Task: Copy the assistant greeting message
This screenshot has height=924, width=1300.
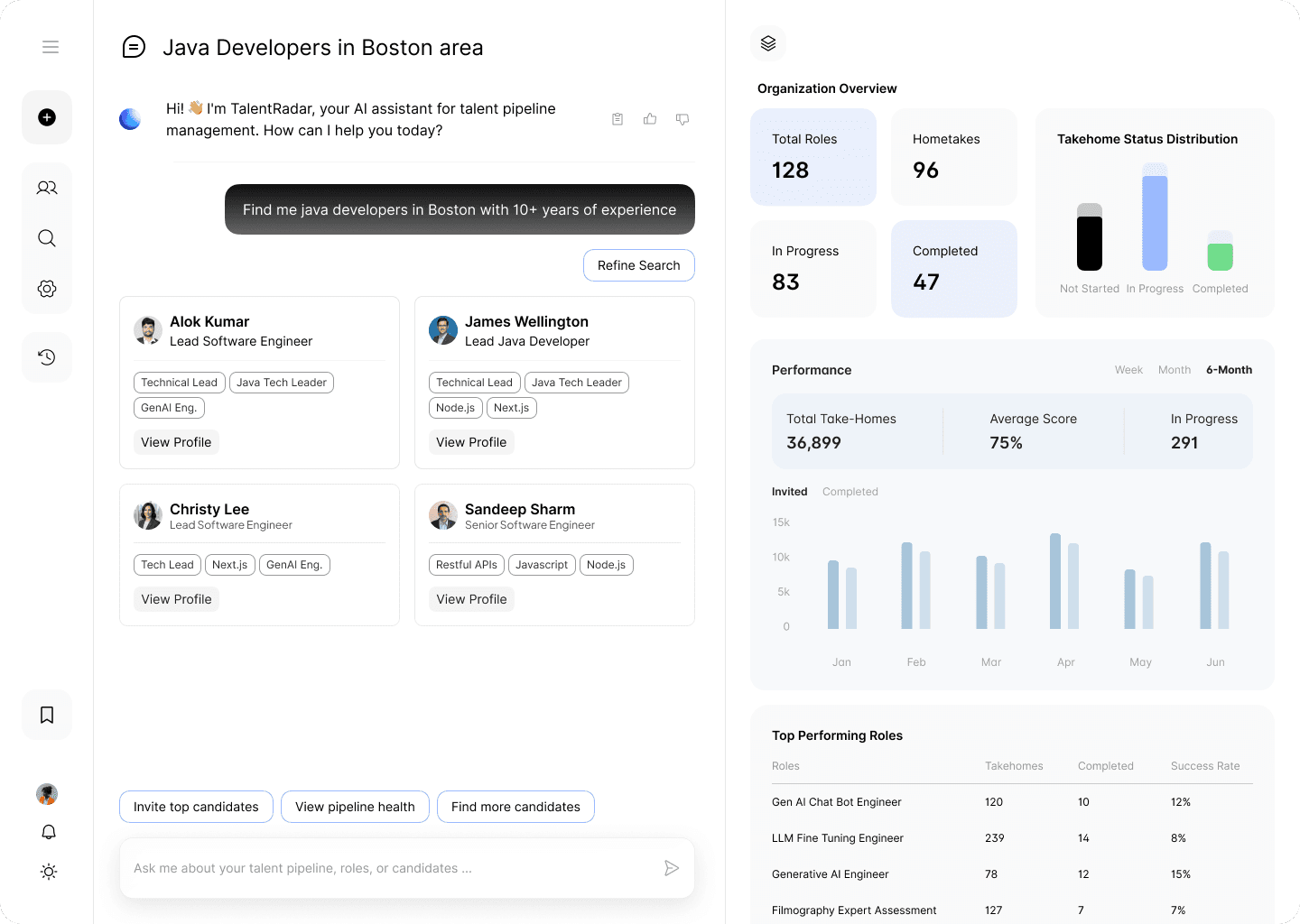Action: [617, 119]
